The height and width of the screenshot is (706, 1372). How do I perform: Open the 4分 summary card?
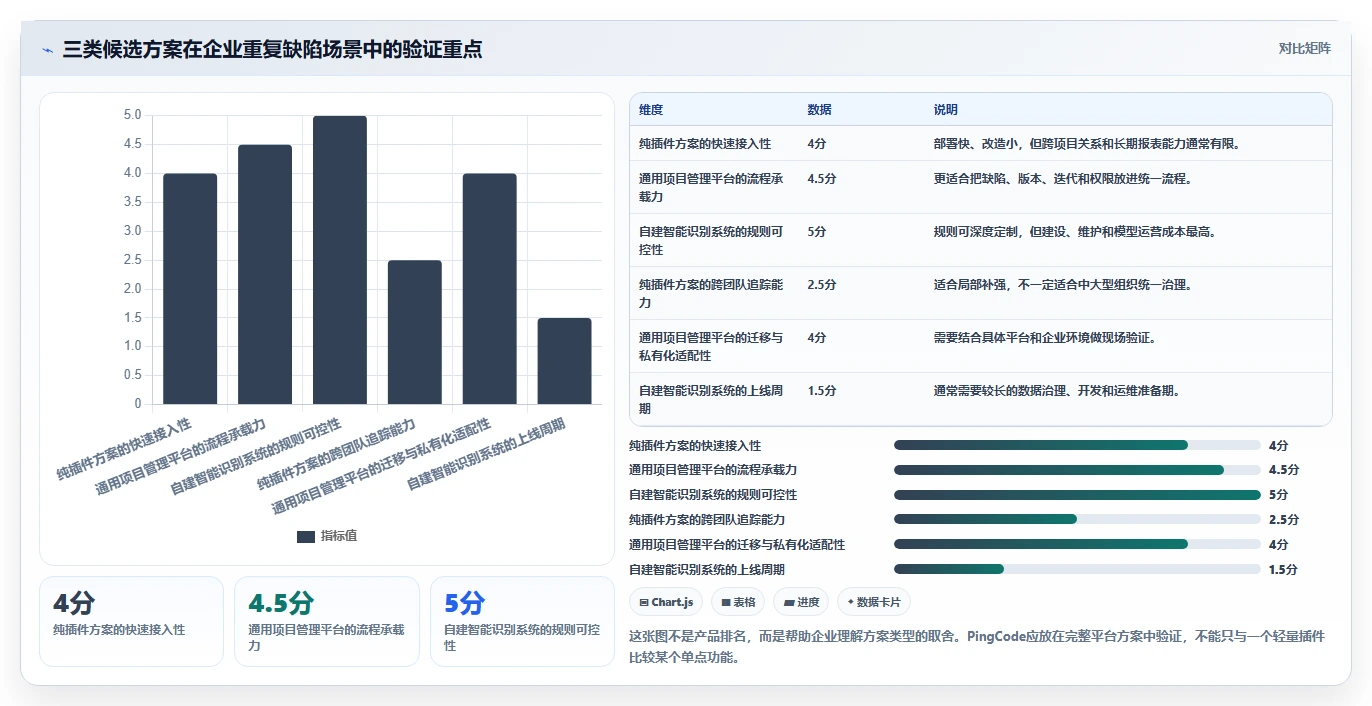(131, 621)
